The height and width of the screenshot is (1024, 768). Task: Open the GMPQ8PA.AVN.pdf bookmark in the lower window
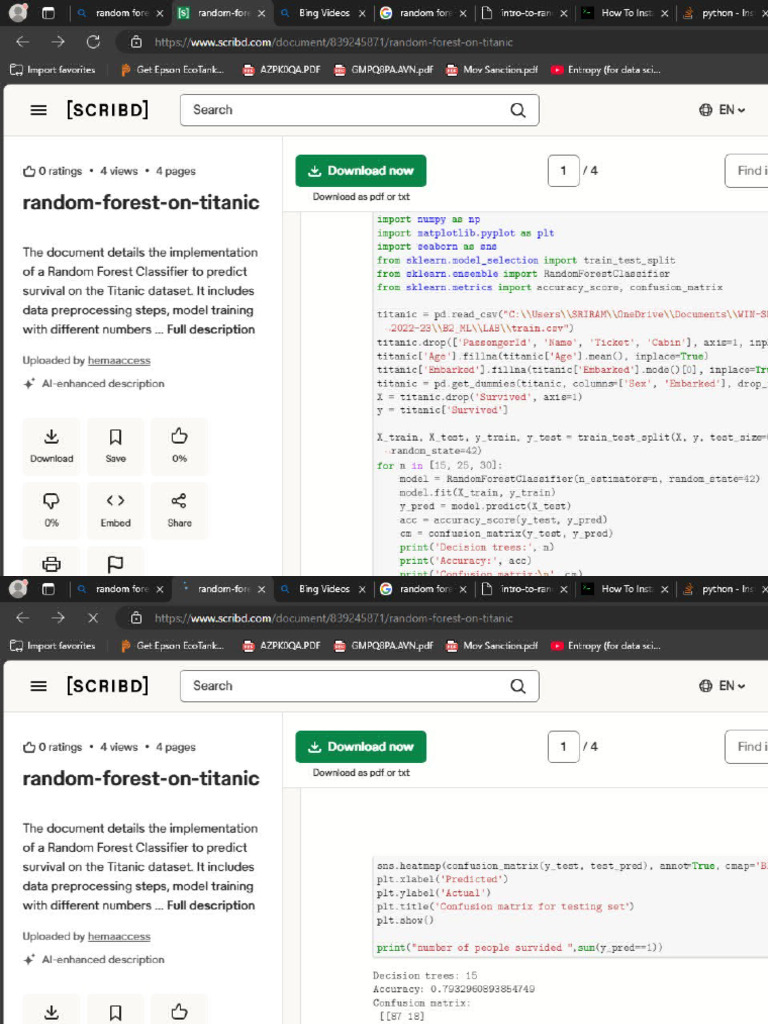point(383,645)
